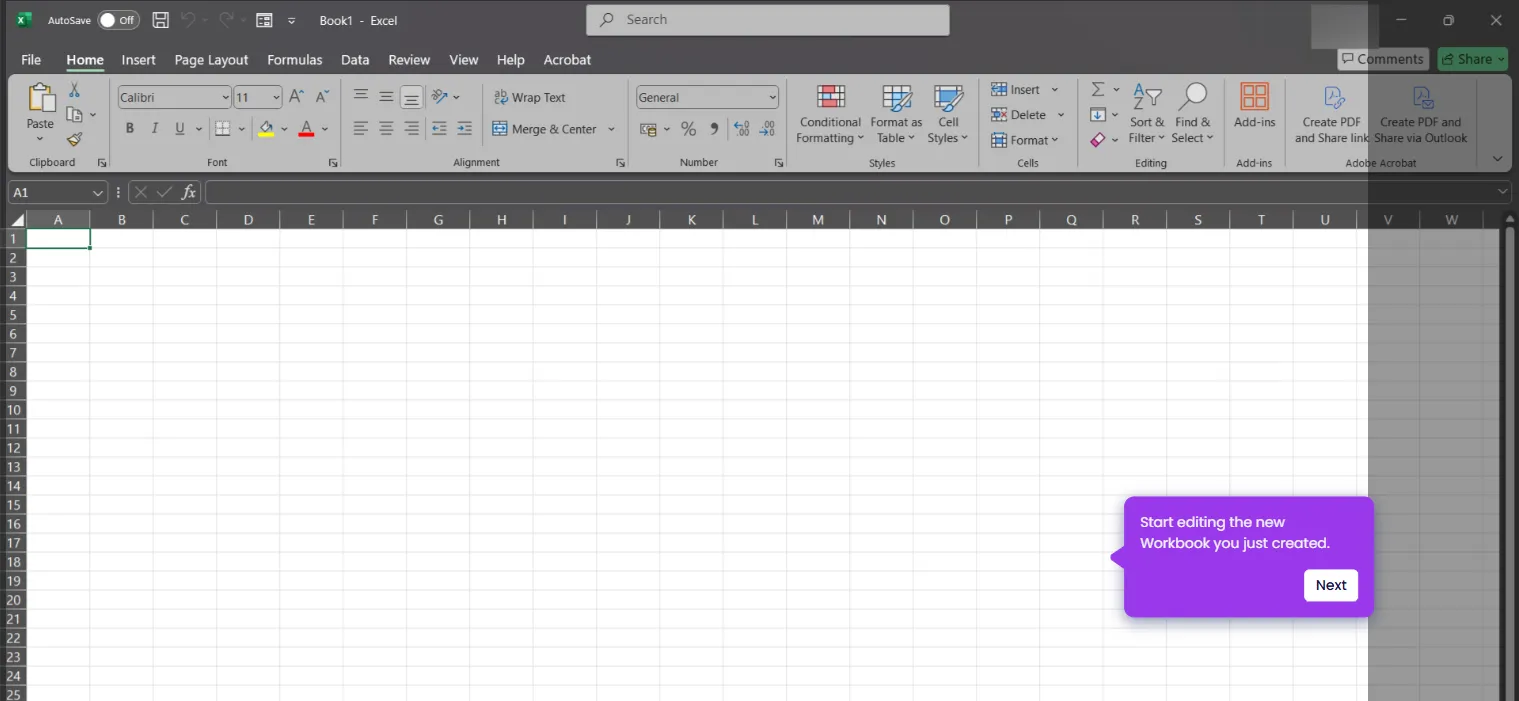The height and width of the screenshot is (701, 1519).
Task: Align text to the right
Action: pos(411,129)
